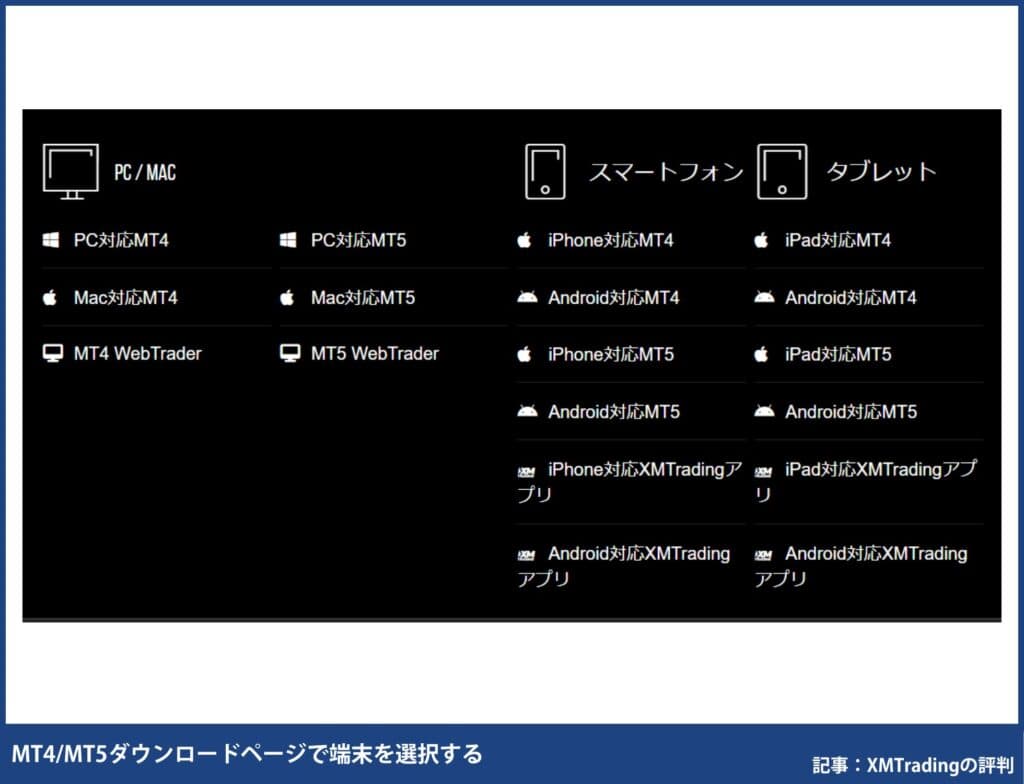Choose Android対応MT5 under smartphone column
This screenshot has height=784, width=1024.
pos(614,412)
